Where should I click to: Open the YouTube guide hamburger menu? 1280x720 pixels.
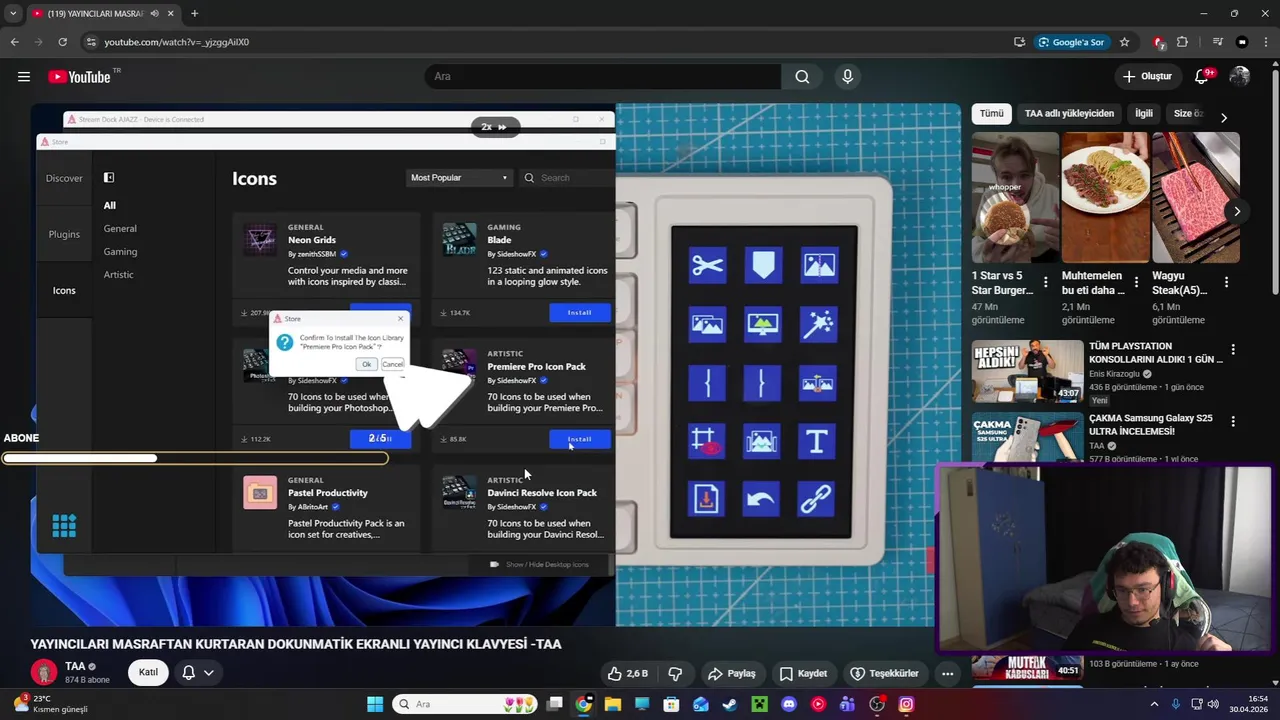click(x=24, y=77)
